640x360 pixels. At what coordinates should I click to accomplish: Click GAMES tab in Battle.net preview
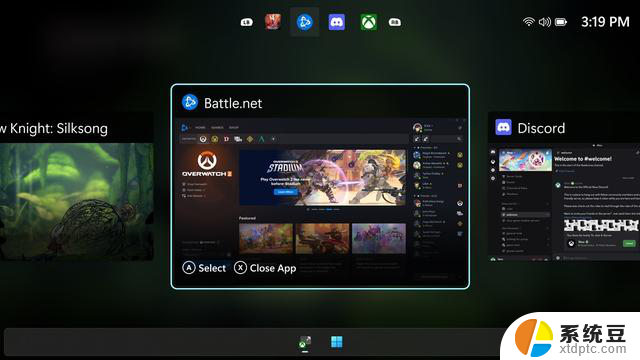(x=217, y=128)
